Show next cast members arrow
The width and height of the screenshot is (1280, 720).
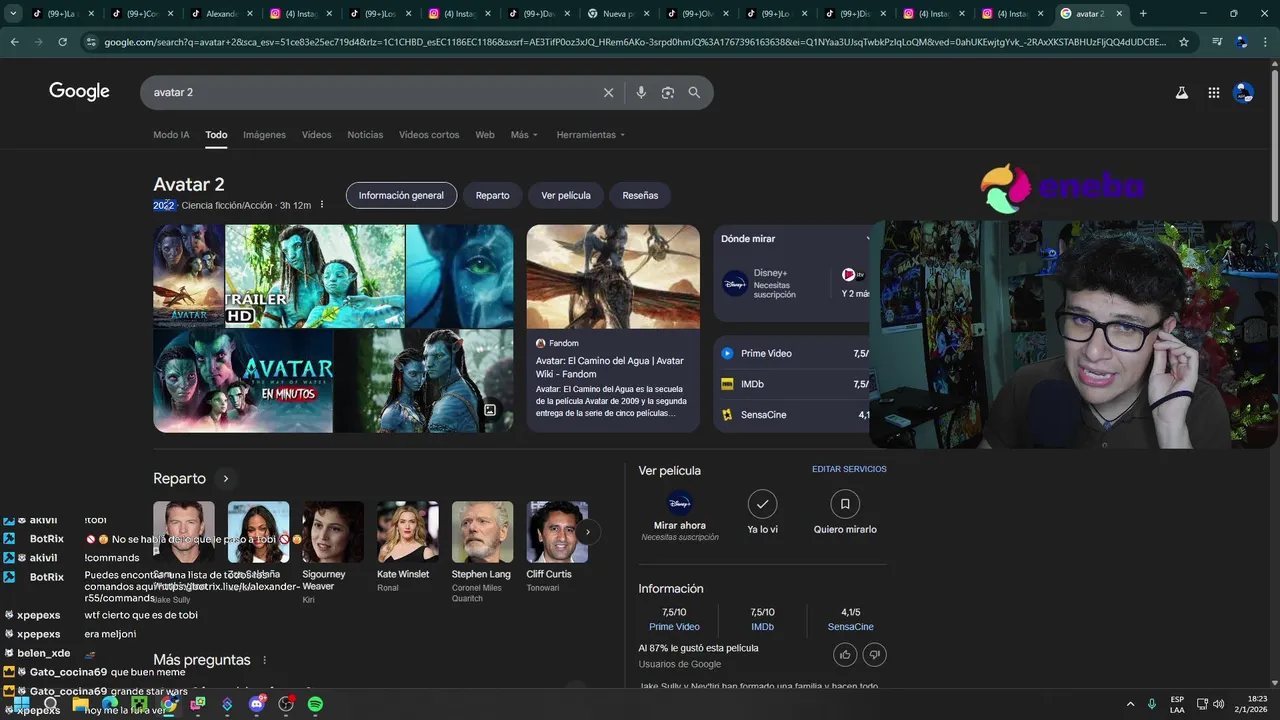[588, 532]
